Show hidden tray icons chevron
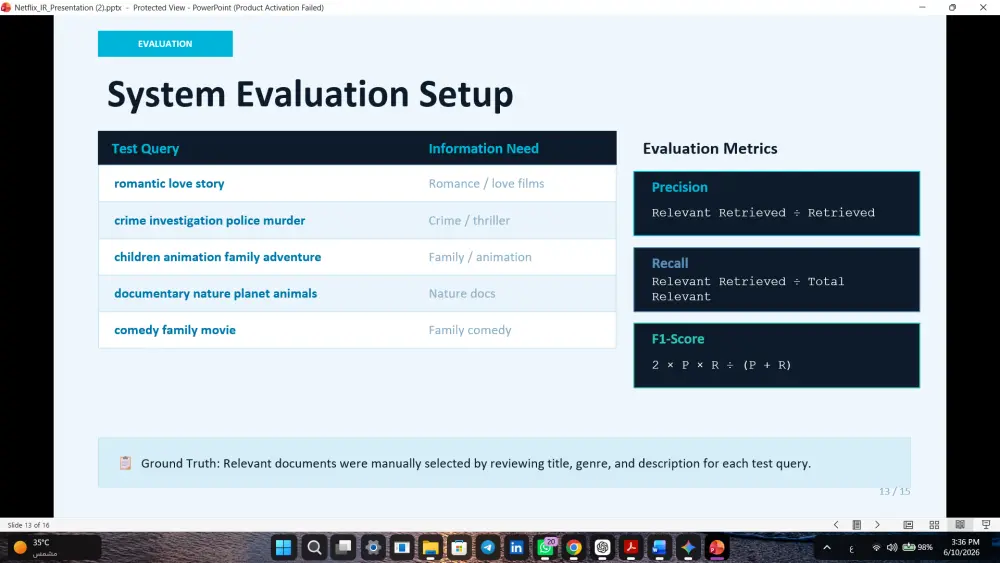This screenshot has width=1000, height=563. [x=827, y=548]
